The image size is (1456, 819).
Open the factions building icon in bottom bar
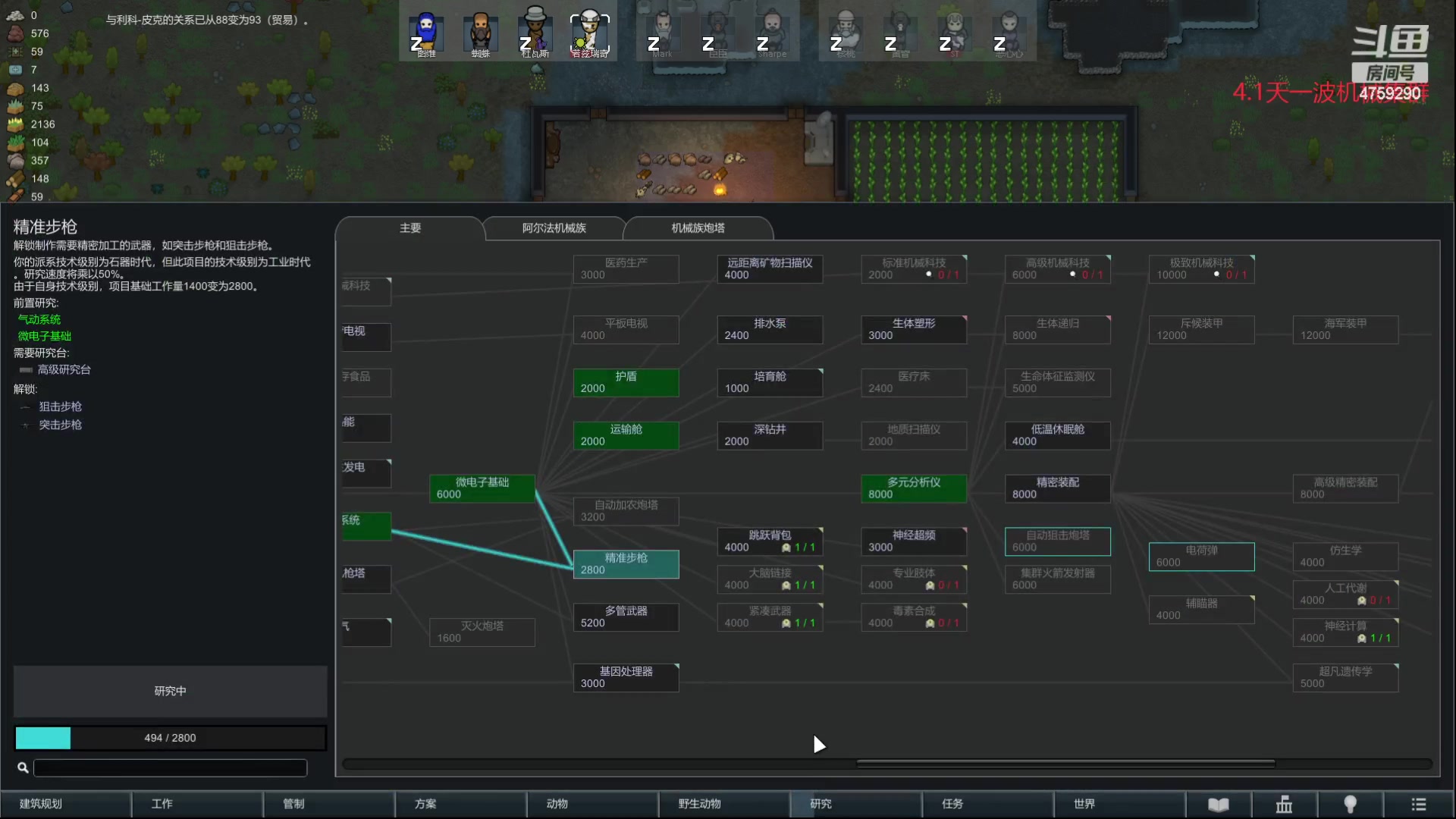pyautogui.click(x=1284, y=805)
